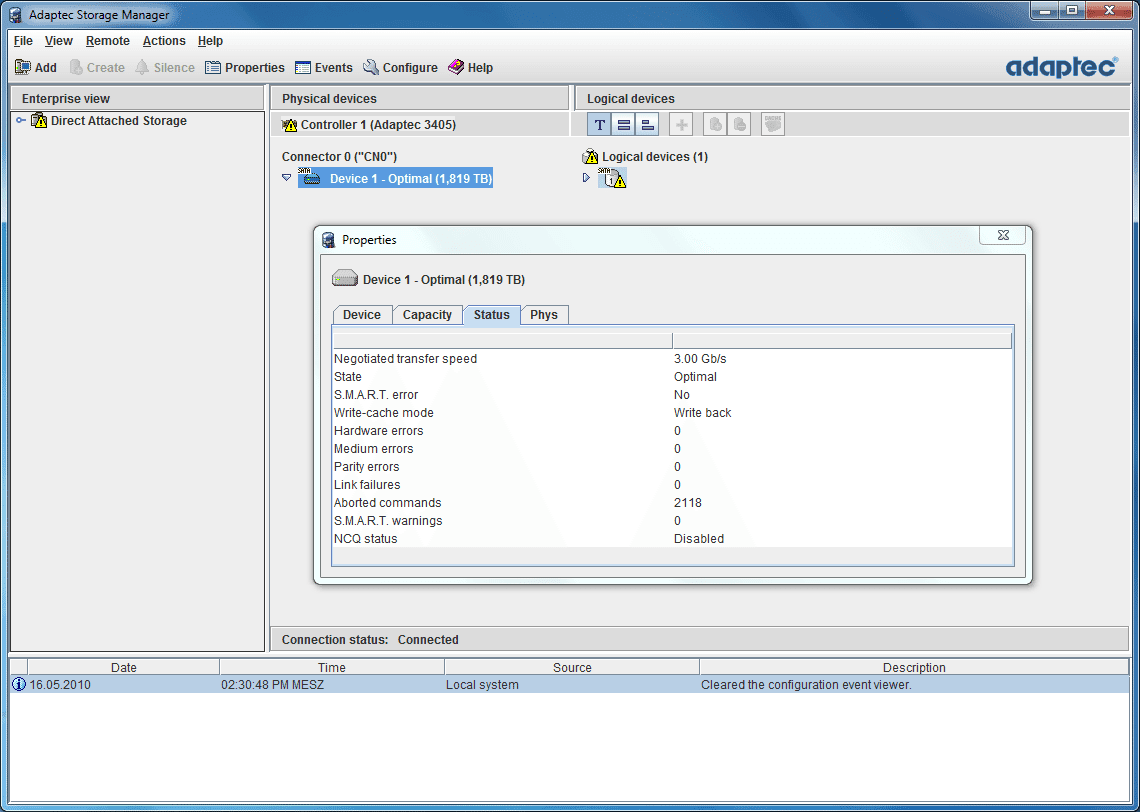Screen dimensions: 1140x812
Task: Select the Status tab
Action: 491,315
